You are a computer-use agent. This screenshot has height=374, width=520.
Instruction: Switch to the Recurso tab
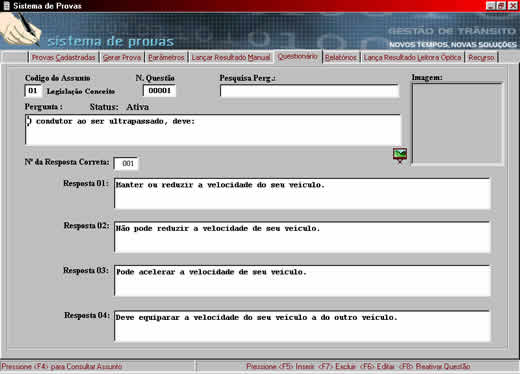click(481, 58)
